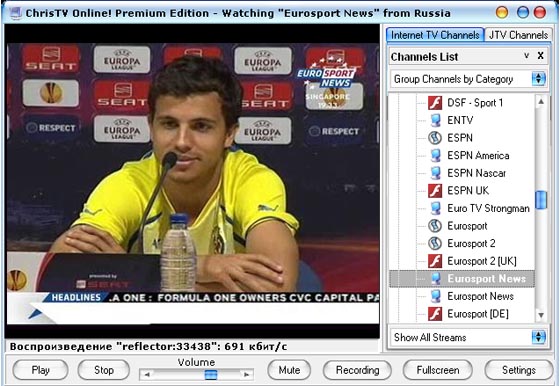560x386 pixels.
Task: Switch to the JTV Channels tab
Action: (x=518, y=35)
